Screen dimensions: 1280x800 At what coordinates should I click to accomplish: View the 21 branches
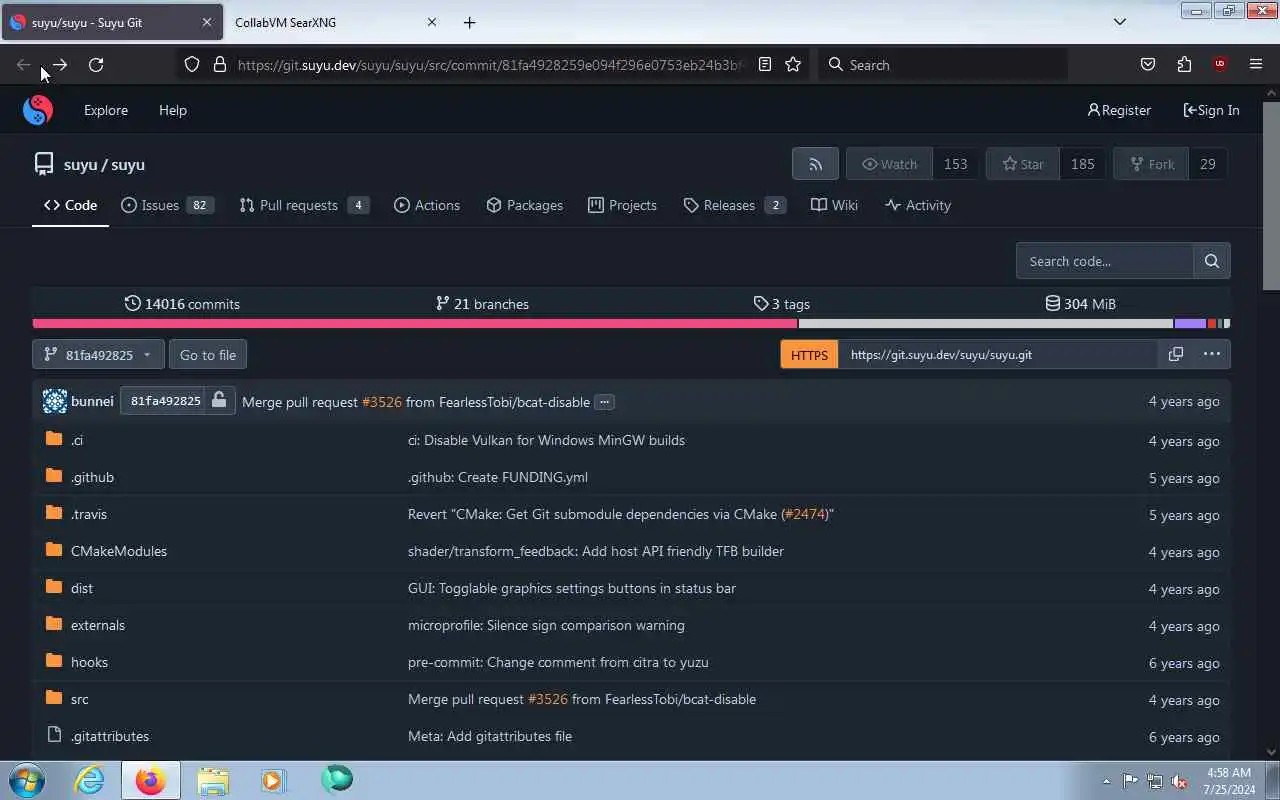pos(482,303)
